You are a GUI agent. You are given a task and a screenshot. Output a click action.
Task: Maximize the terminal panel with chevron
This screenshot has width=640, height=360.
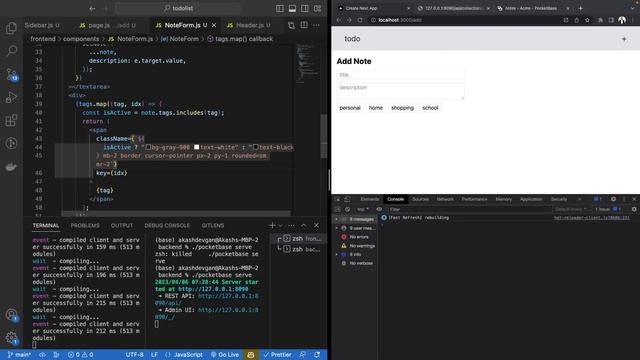pos(304,225)
